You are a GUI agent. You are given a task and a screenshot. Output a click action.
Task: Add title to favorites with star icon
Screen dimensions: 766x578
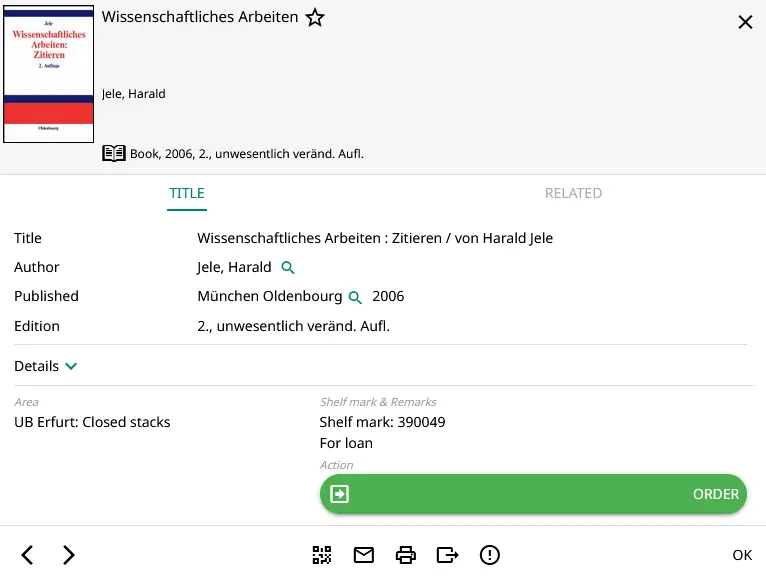pos(315,17)
